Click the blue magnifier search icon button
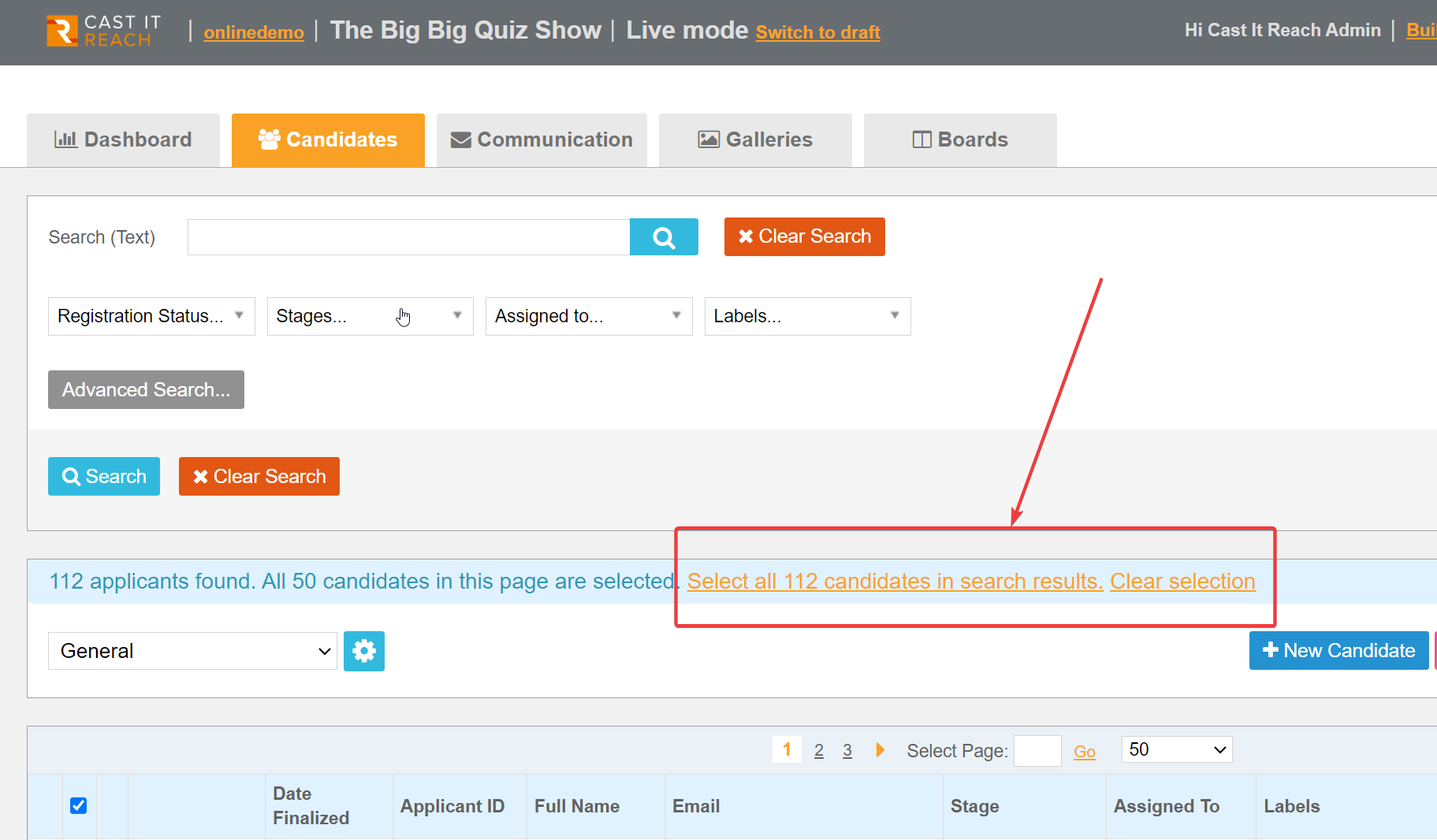1437x840 pixels. click(664, 237)
